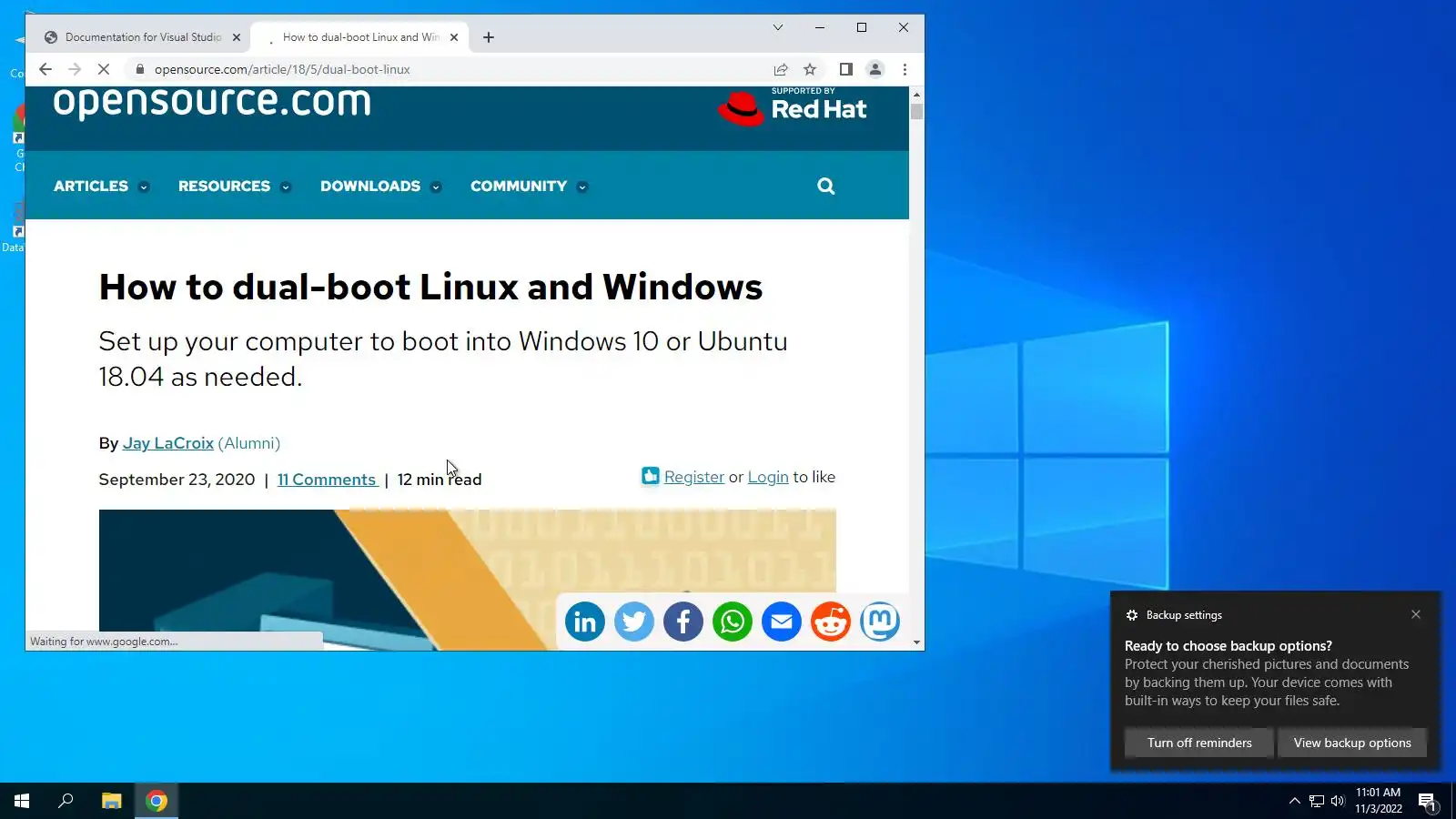
Task: Open Windows Start menu
Action: (22, 801)
